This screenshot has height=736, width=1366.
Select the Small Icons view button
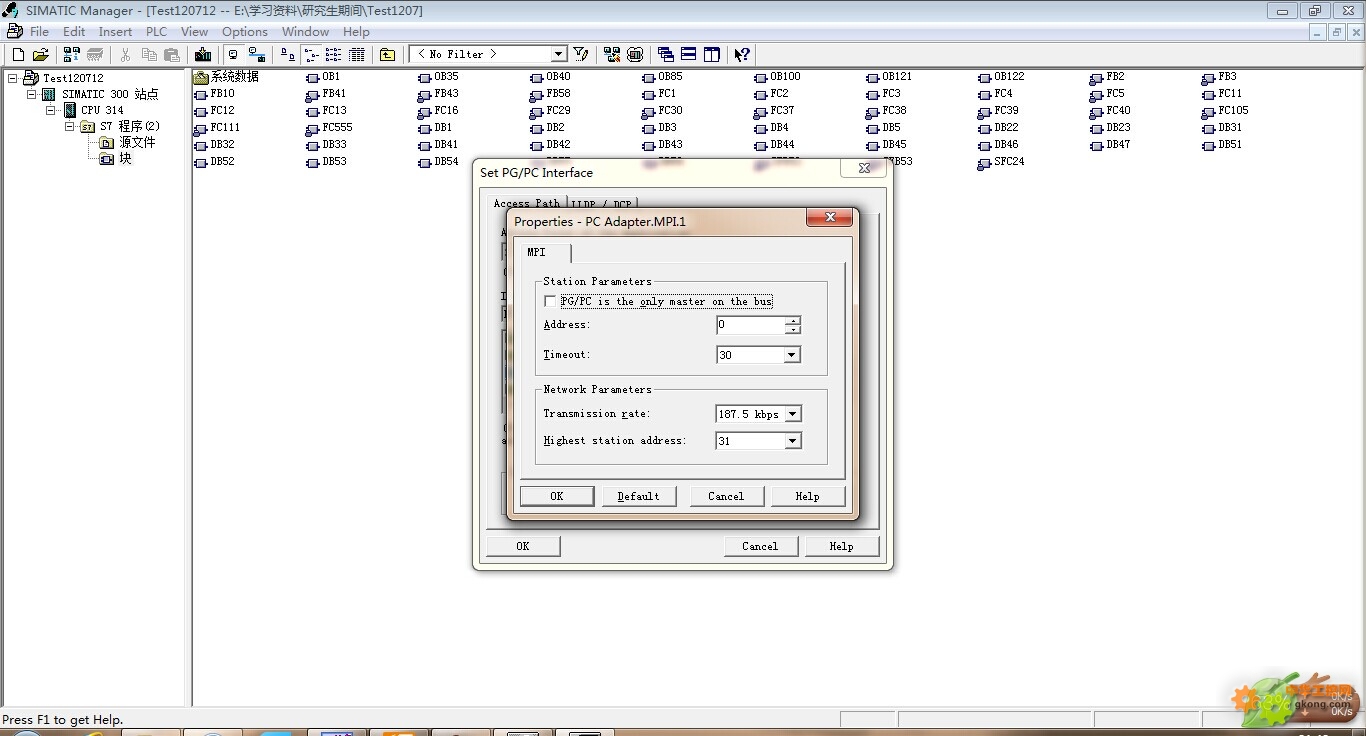click(311, 55)
